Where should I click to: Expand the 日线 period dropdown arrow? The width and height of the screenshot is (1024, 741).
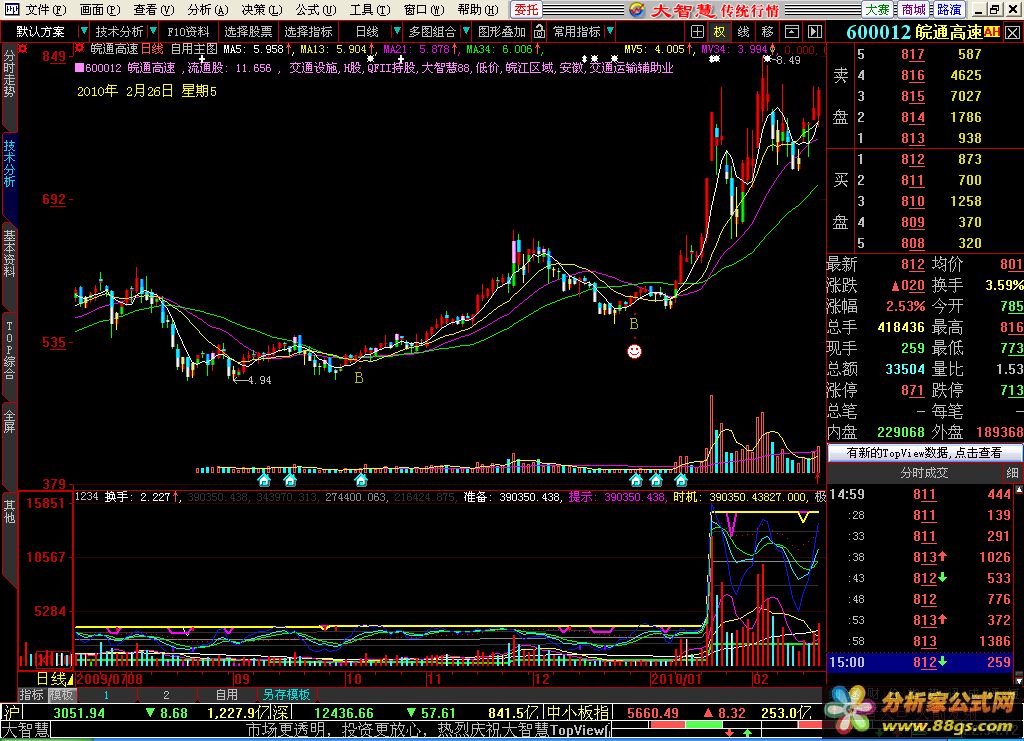click(x=396, y=31)
